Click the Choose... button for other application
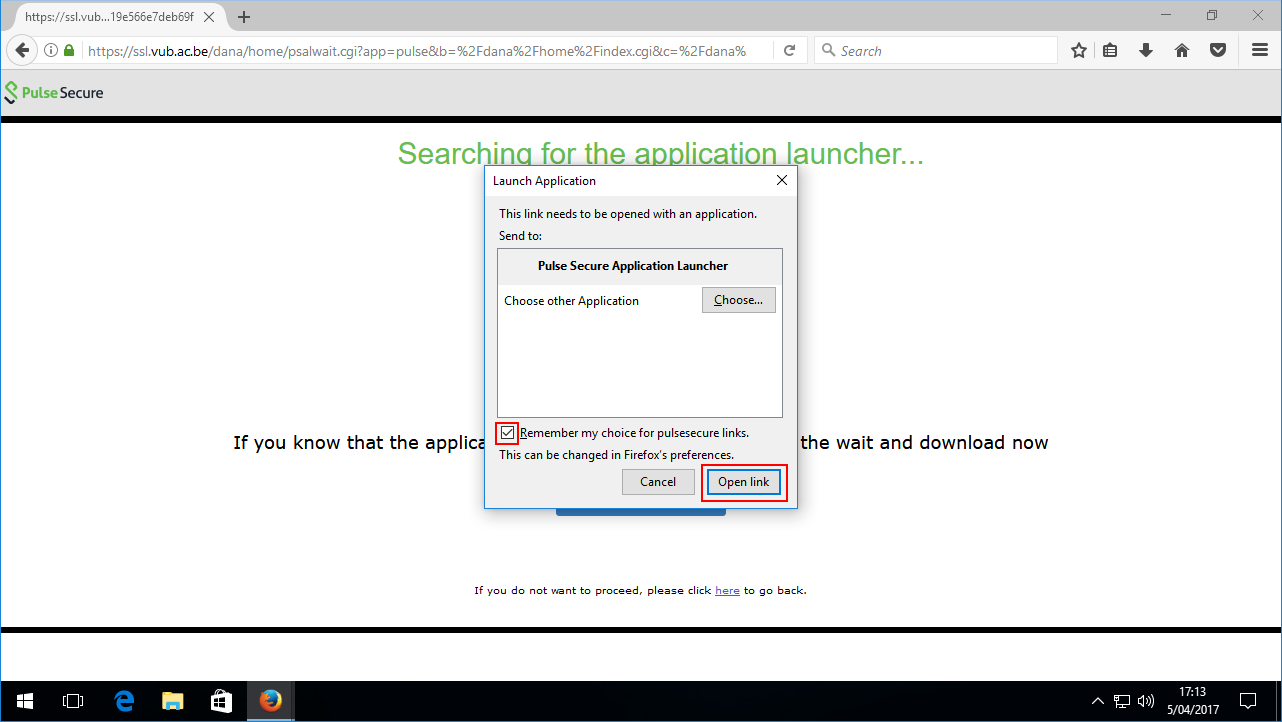This screenshot has width=1282, height=722. coord(739,300)
